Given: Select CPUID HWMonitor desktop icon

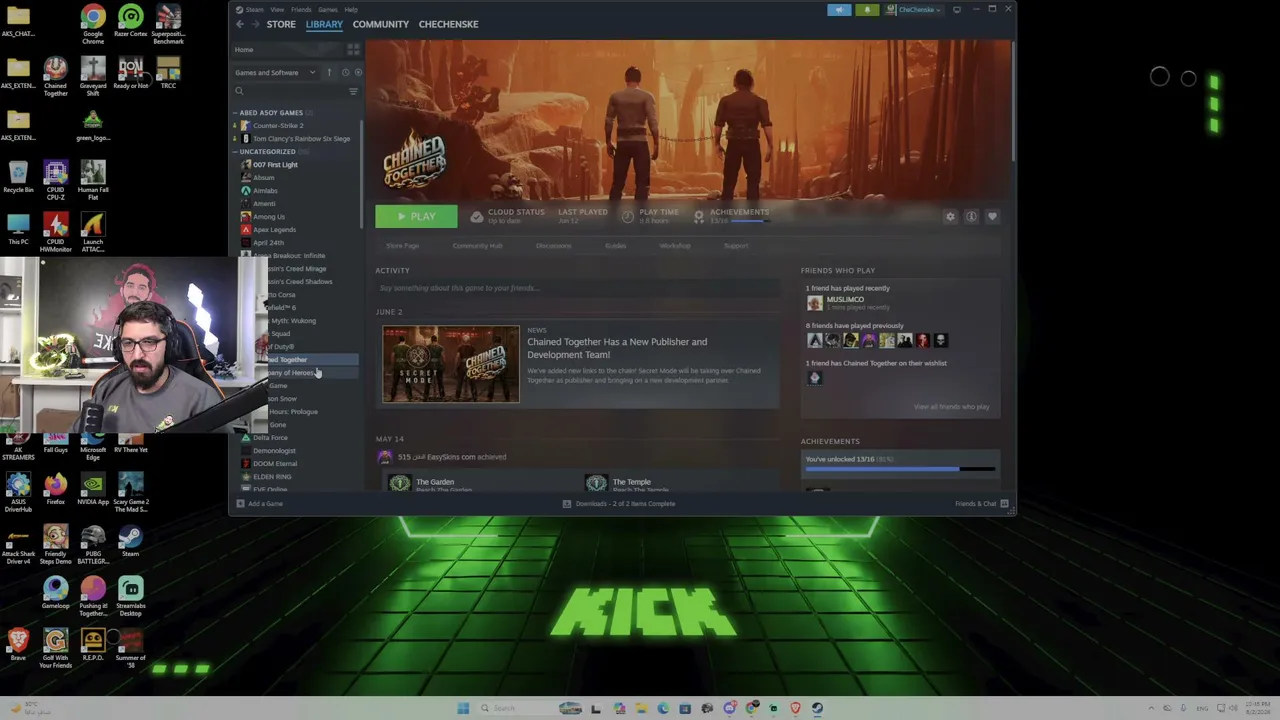Looking at the screenshot, I should [55, 232].
